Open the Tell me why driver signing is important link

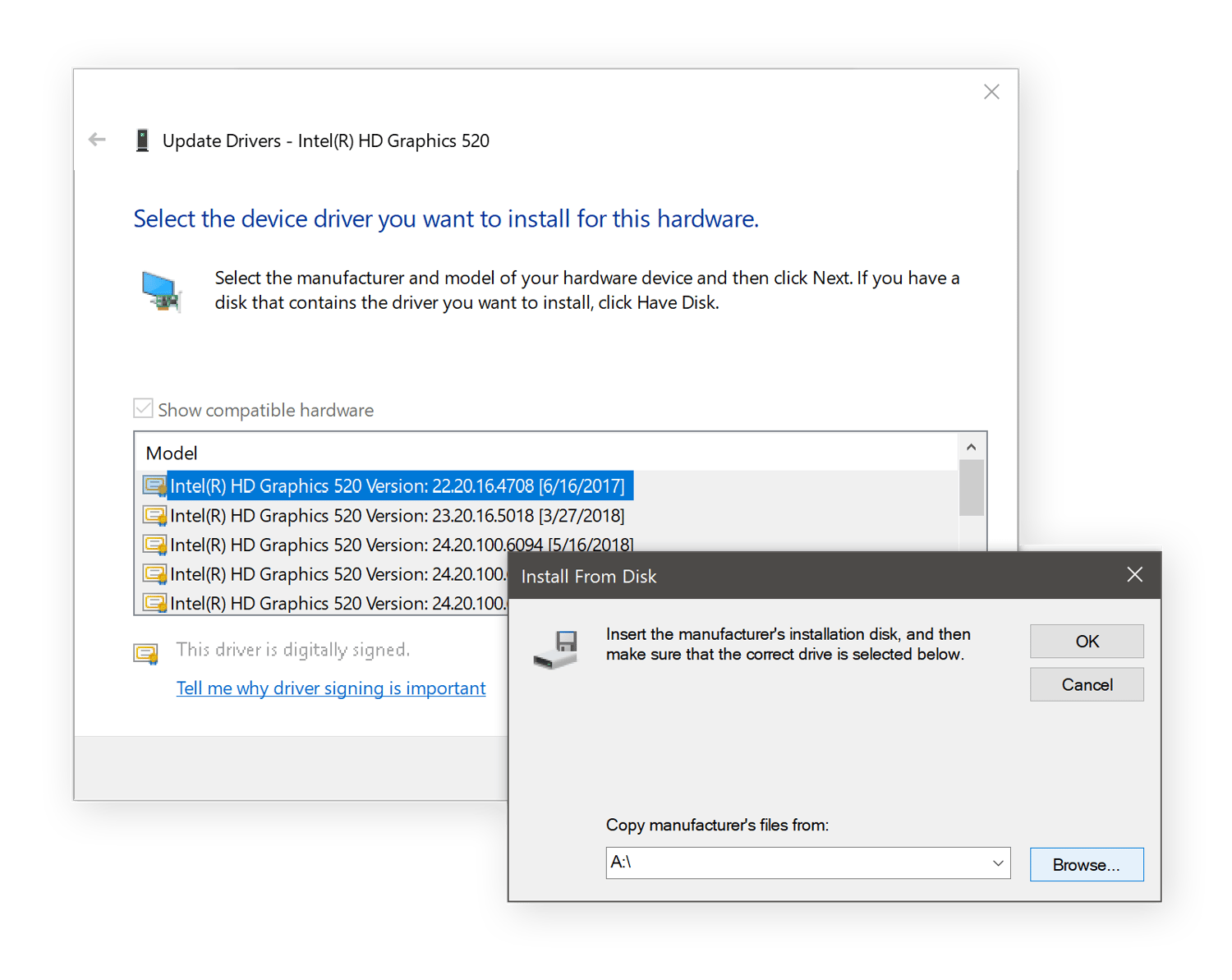click(x=331, y=688)
